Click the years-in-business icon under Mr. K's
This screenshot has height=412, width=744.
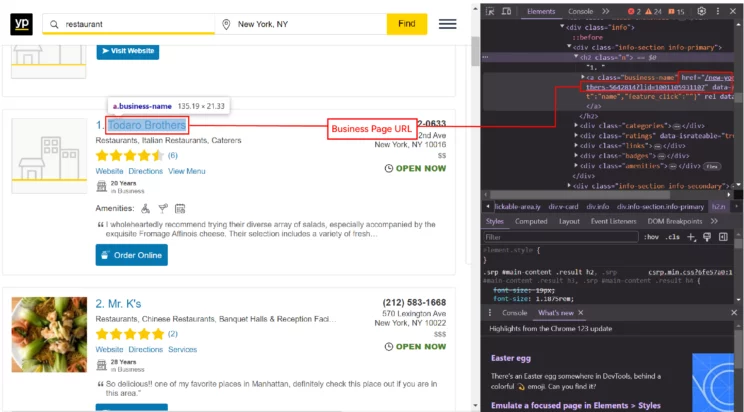pos(102,365)
